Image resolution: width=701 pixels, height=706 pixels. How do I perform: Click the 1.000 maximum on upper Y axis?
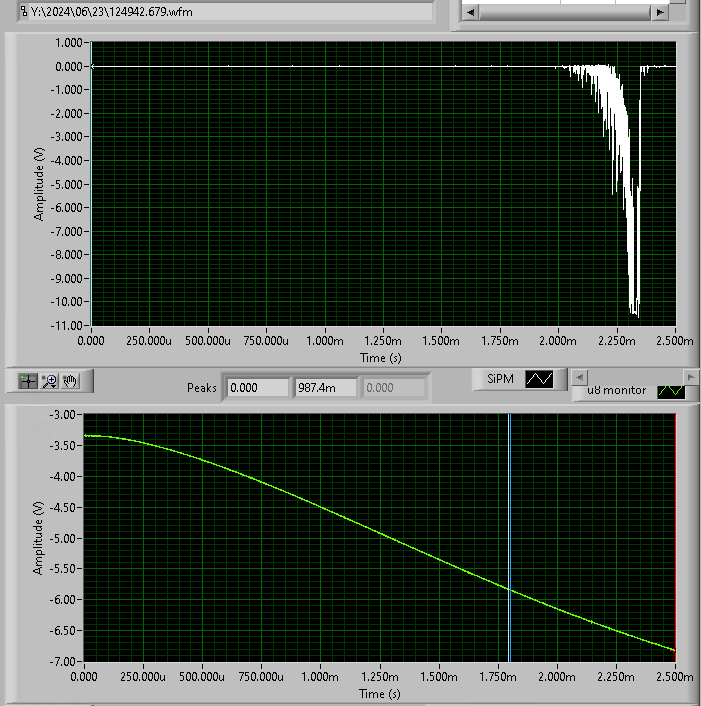(68, 43)
